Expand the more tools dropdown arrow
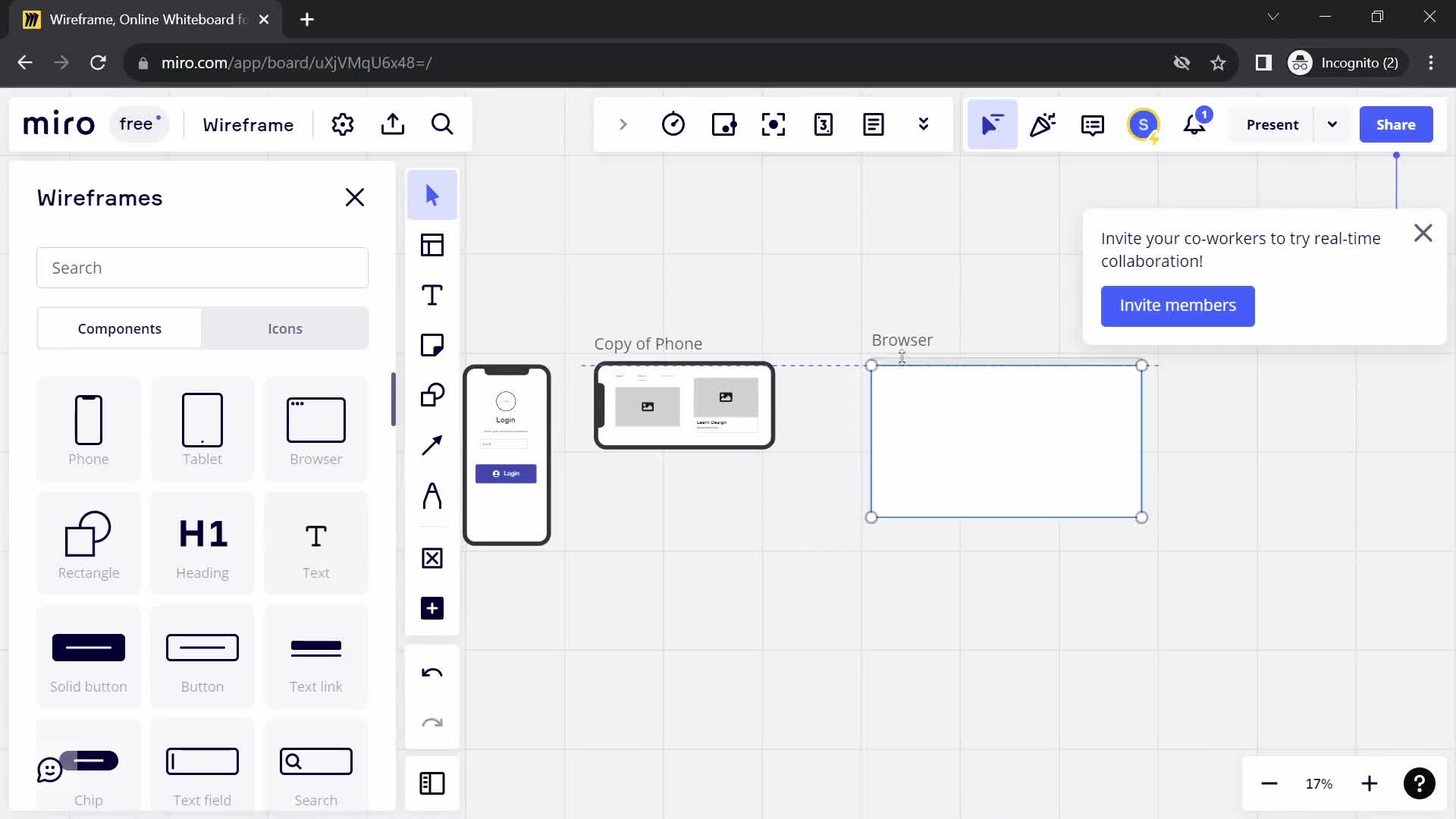Image resolution: width=1456 pixels, height=819 pixels. point(924,124)
